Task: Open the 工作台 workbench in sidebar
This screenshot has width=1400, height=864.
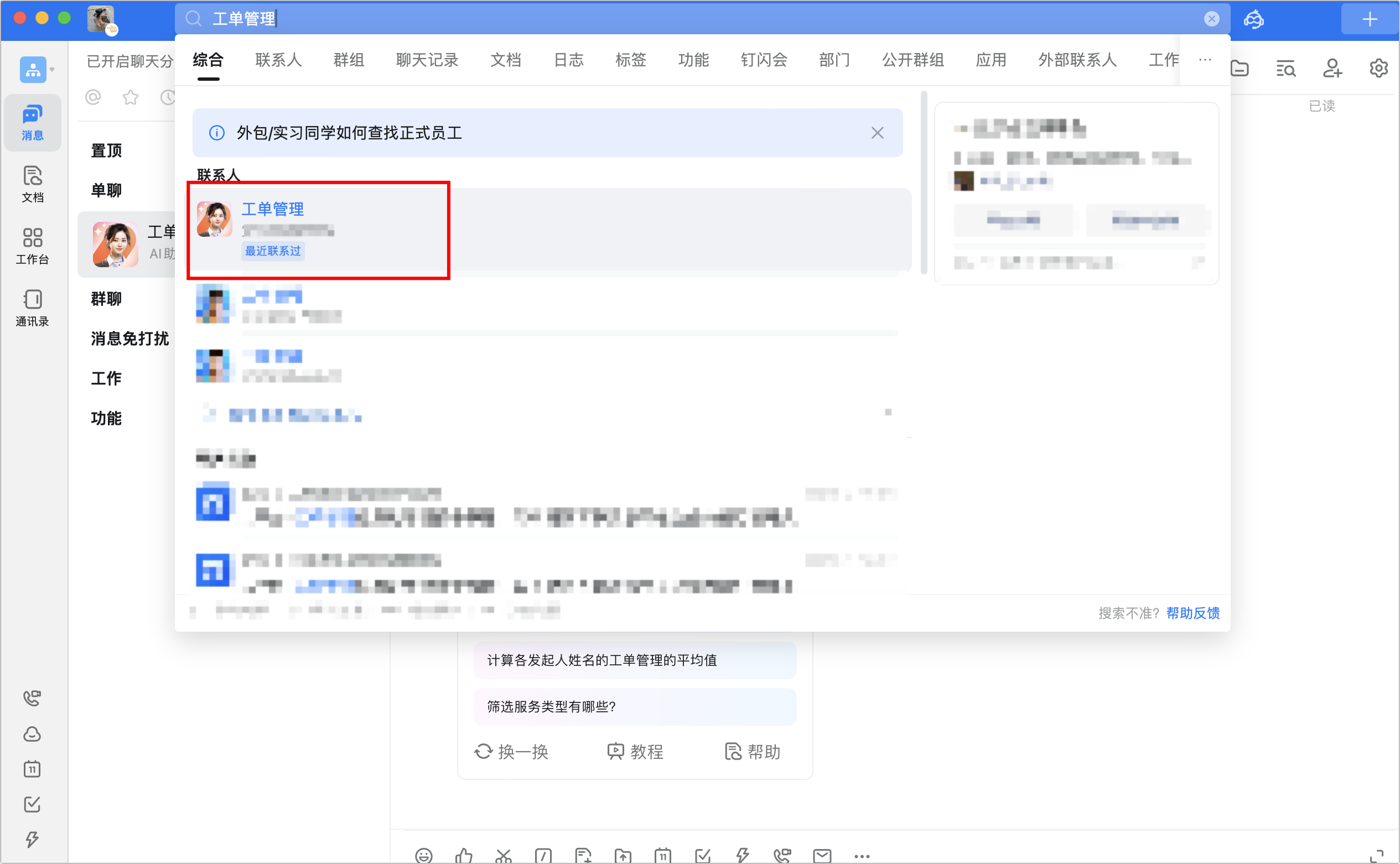Action: tap(33, 246)
